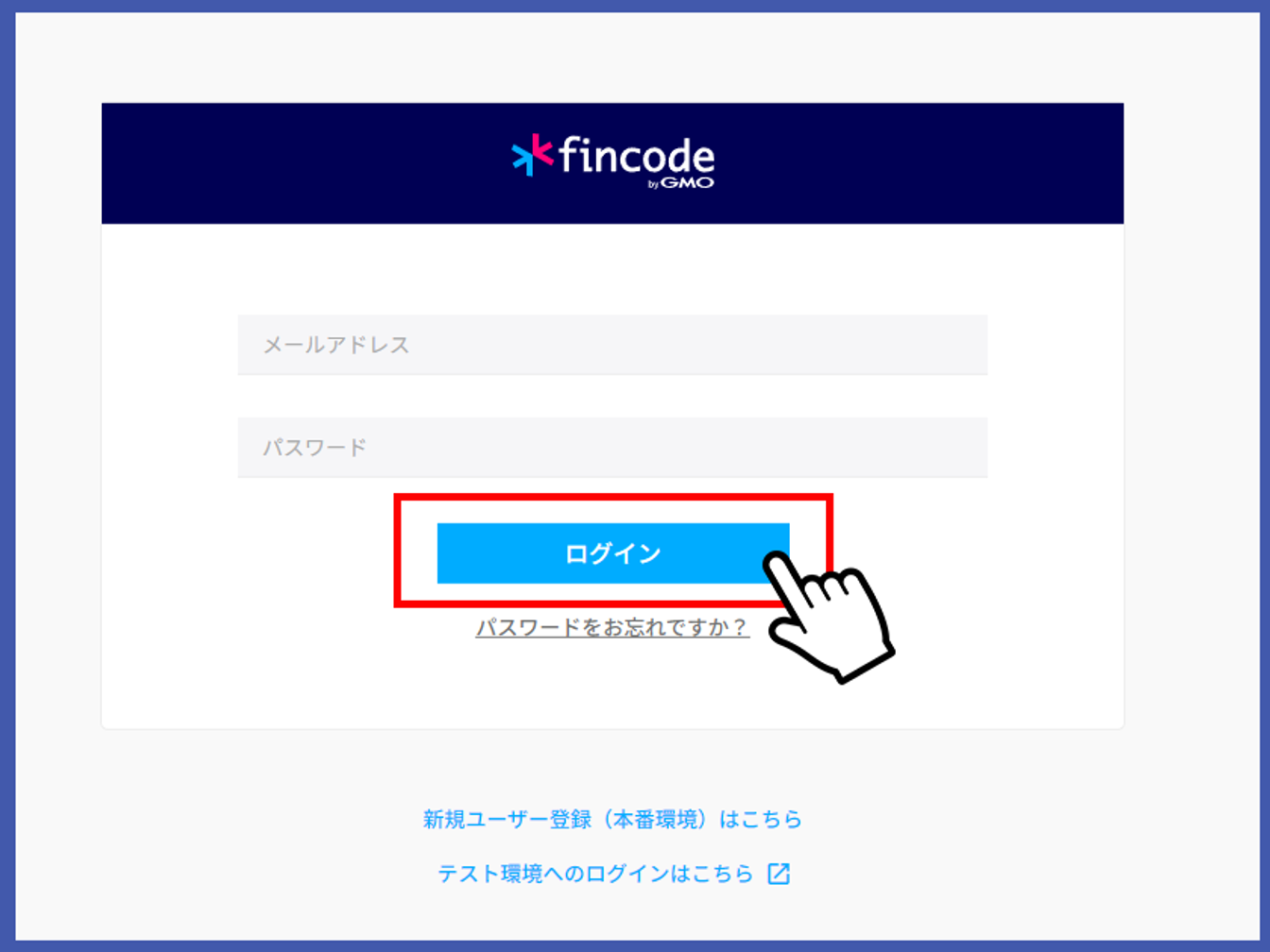Focus the パスワード input field
Viewport: 1270px width, 952px height.
(612, 448)
